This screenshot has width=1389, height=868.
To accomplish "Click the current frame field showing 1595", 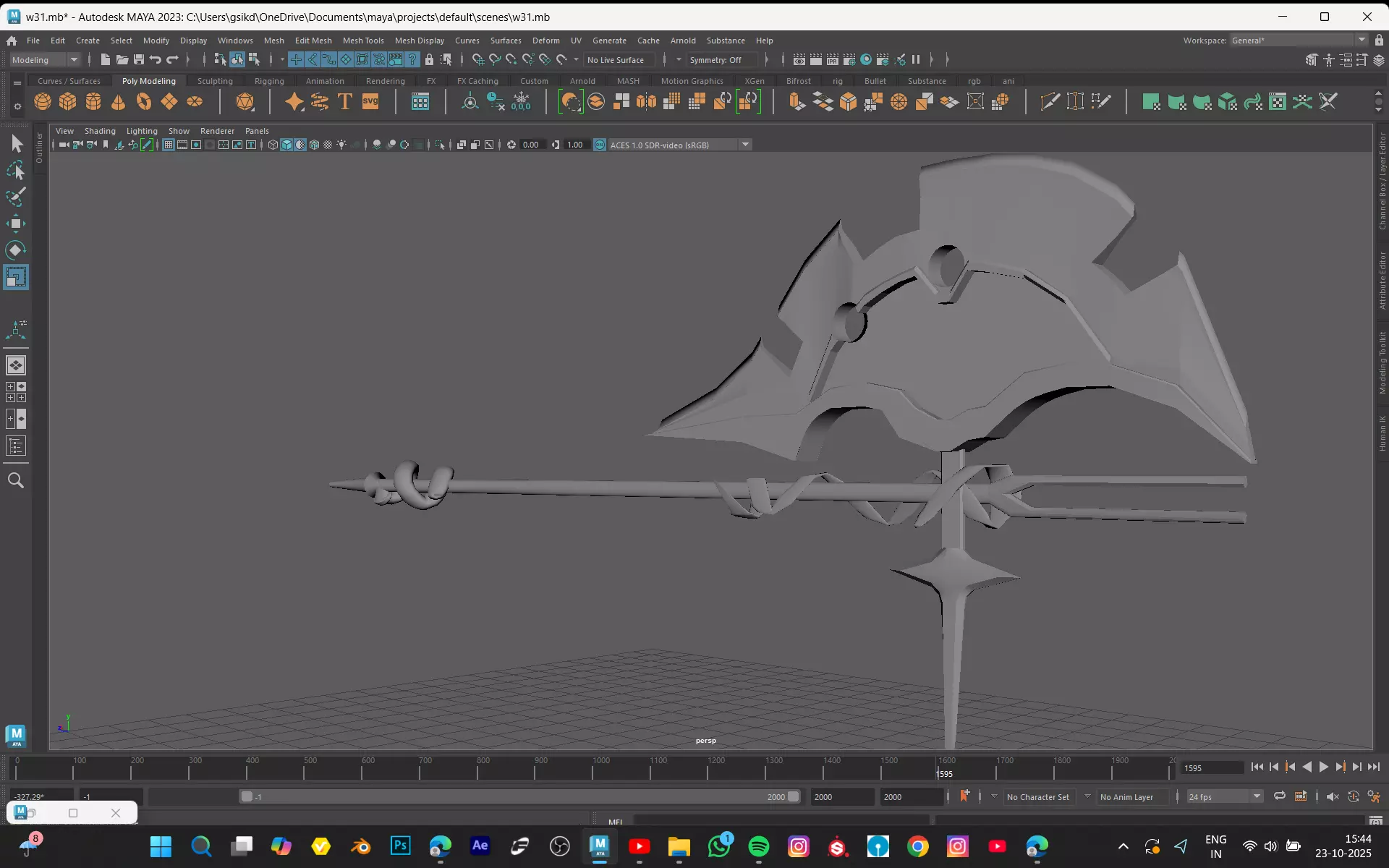I will pyautogui.click(x=1212, y=768).
